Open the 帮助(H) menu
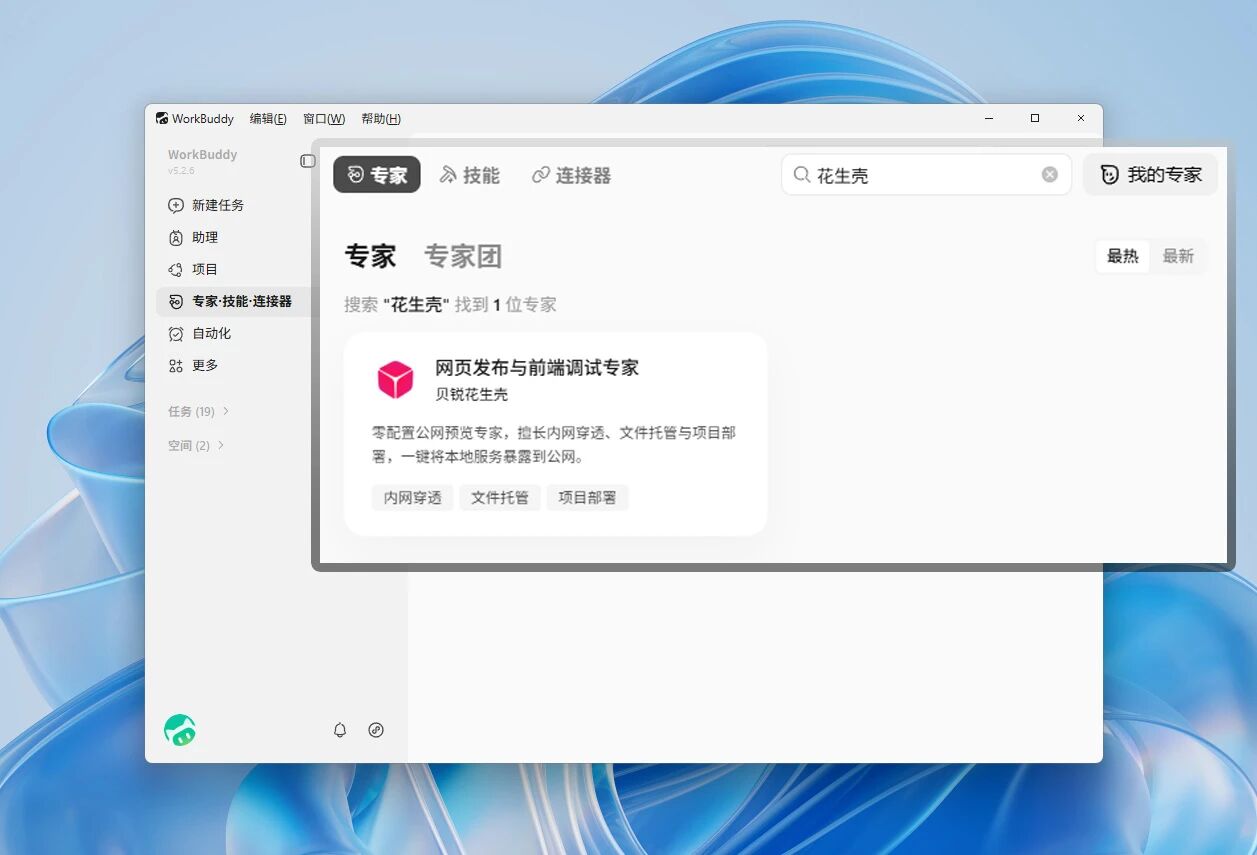This screenshot has width=1257, height=855. [381, 118]
